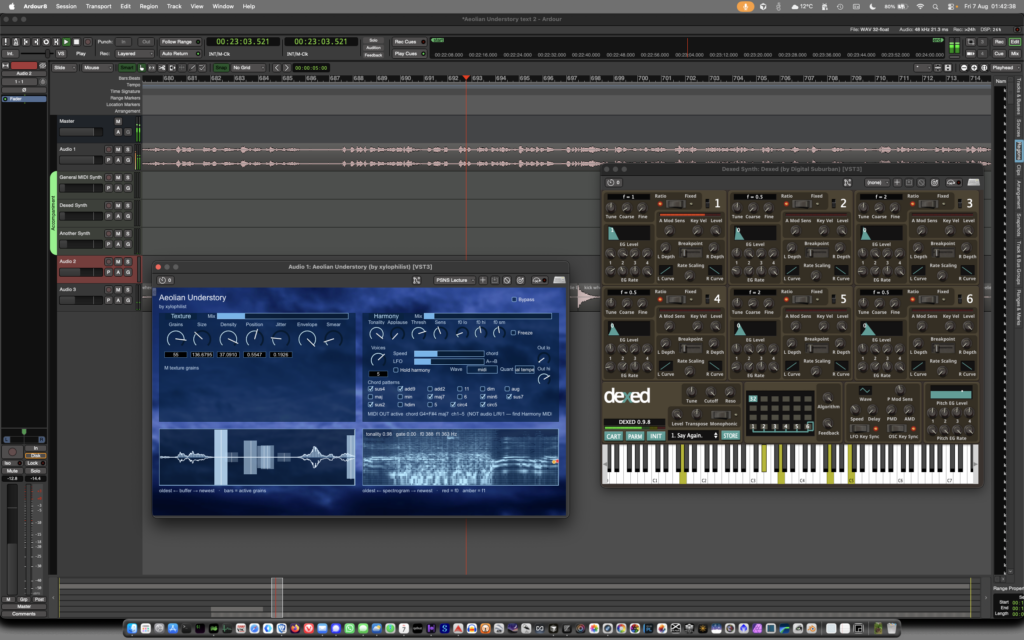Show keyboard icon in Dexed plugin toolbar
This screenshot has height=640, width=1024.
point(973,182)
